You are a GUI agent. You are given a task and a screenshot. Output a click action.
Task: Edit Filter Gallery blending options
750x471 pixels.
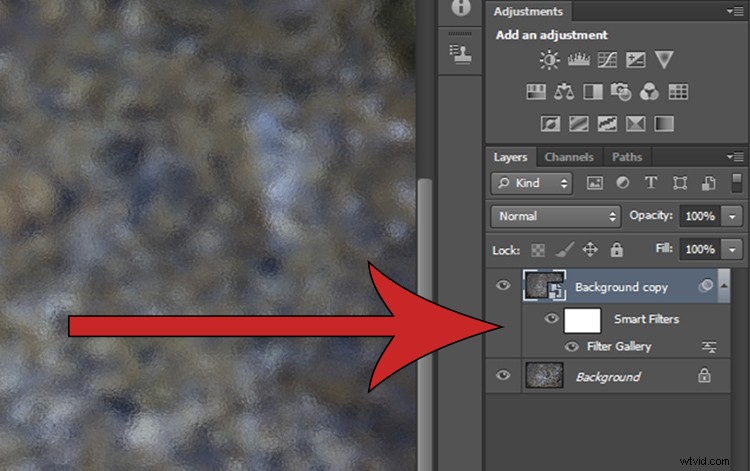pyautogui.click(x=709, y=347)
